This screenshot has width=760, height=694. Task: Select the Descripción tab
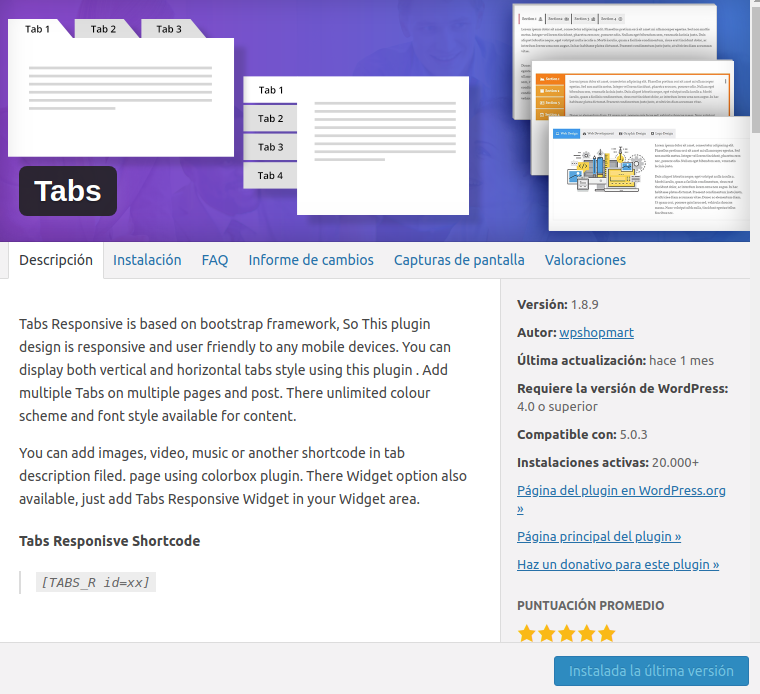(x=56, y=260)
